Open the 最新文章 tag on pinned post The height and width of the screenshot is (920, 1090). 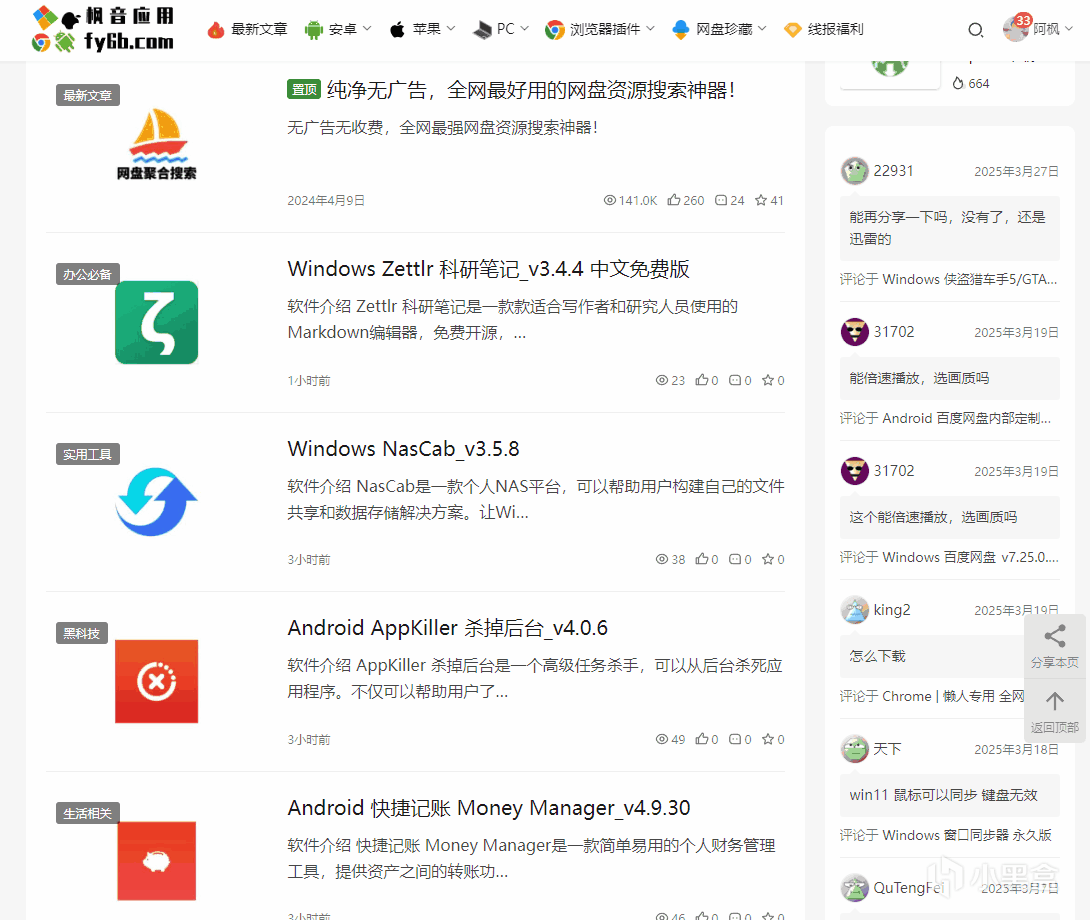(88, 95)
